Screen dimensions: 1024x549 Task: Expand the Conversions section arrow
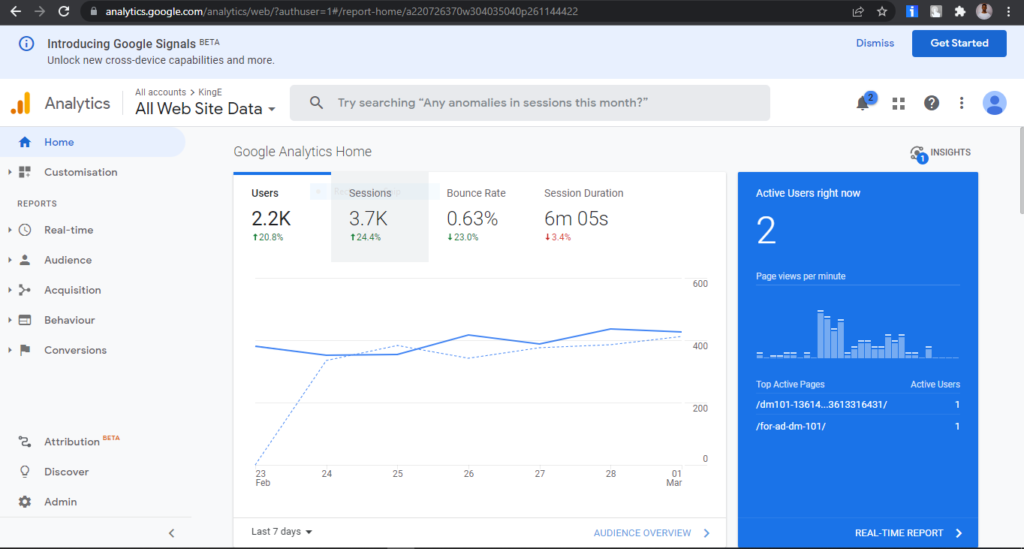click(x=9, y=350)
